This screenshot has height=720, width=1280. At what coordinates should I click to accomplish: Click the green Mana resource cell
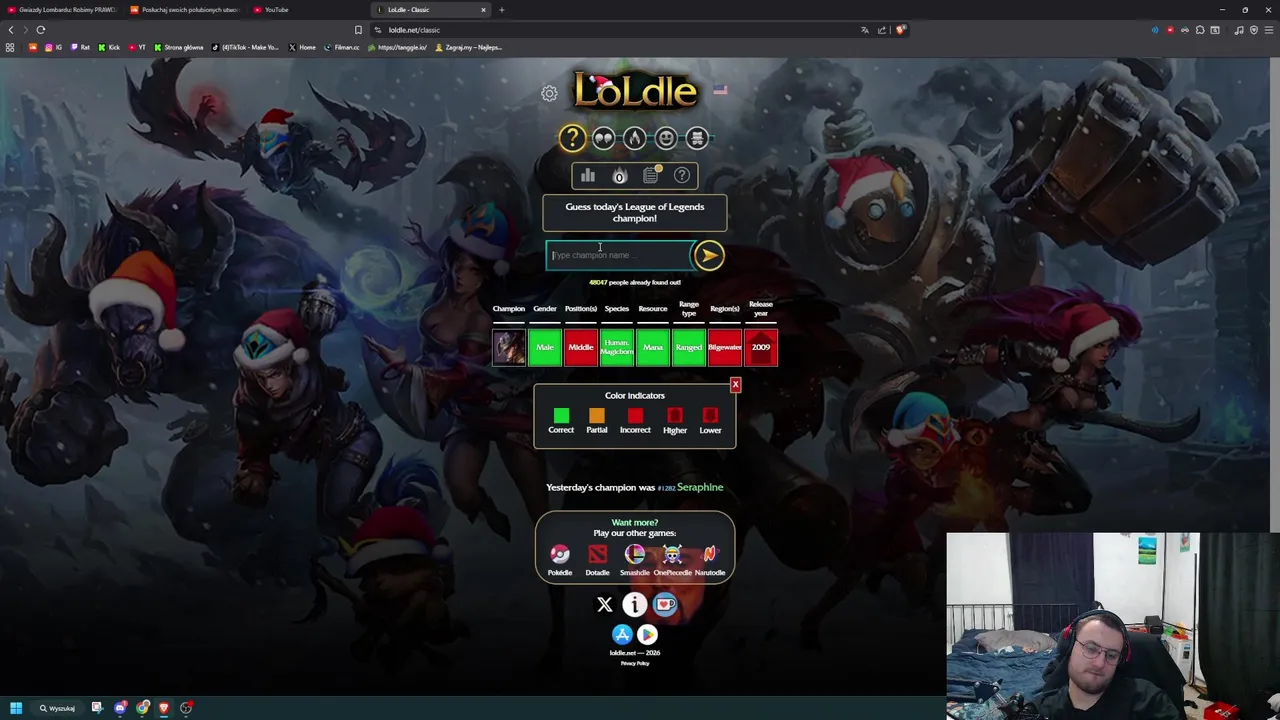point(653,347)
